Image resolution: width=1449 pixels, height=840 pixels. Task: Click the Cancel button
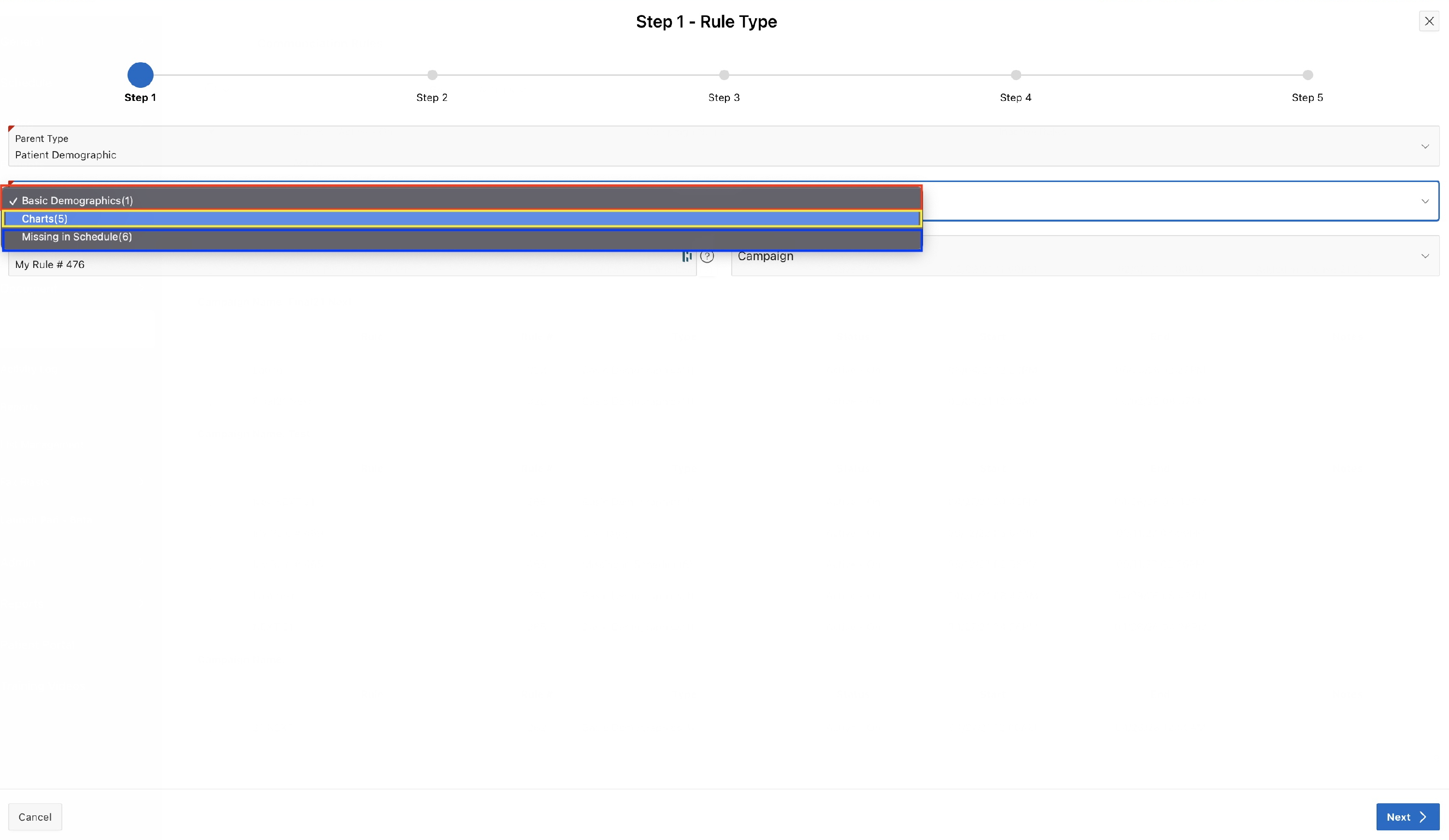tap(35, 816)
